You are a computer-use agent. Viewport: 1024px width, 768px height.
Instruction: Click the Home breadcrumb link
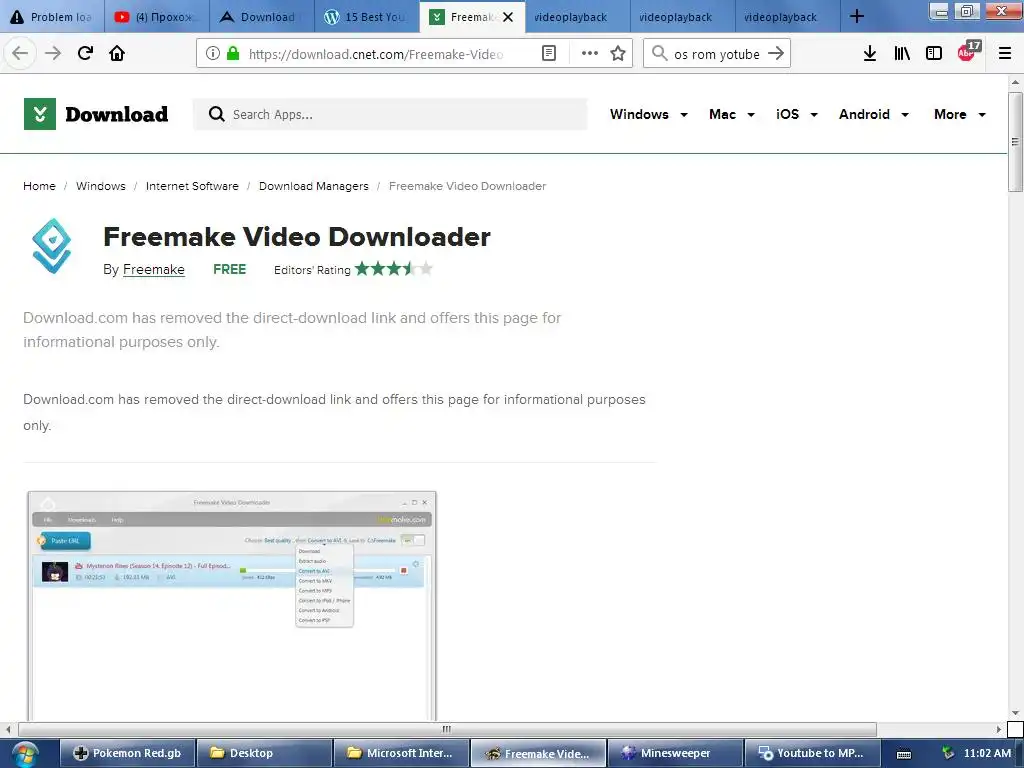point(39,186)
